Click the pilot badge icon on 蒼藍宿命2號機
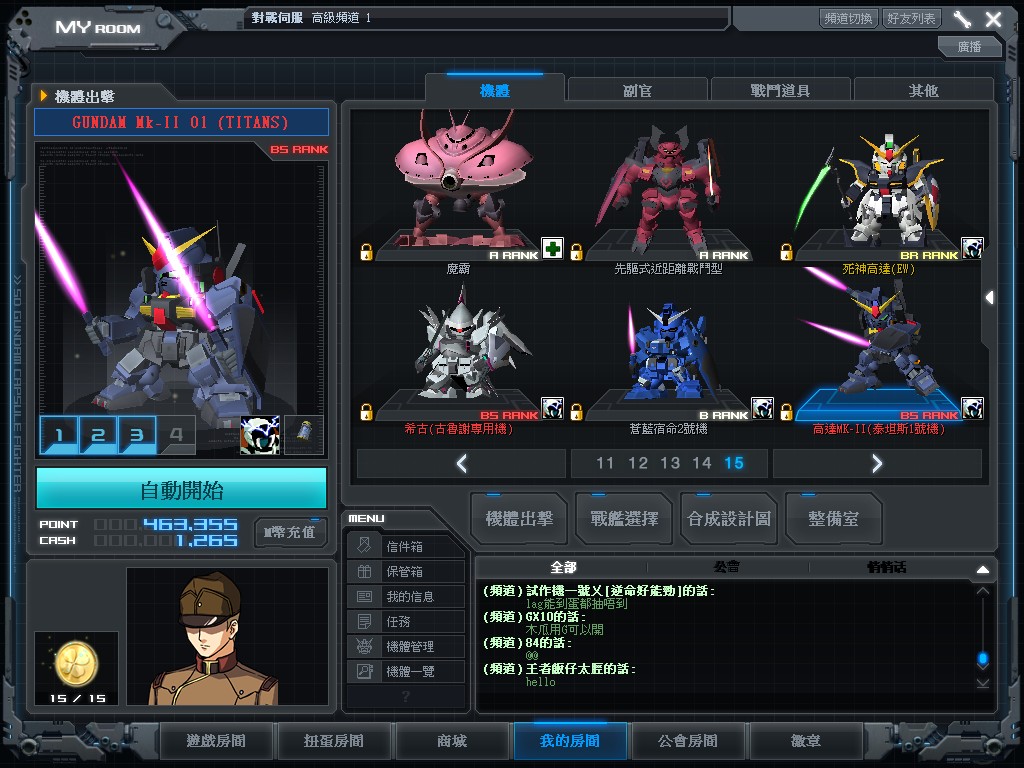The width and height of the screenshot is (1024, 768). coord(762,409)
